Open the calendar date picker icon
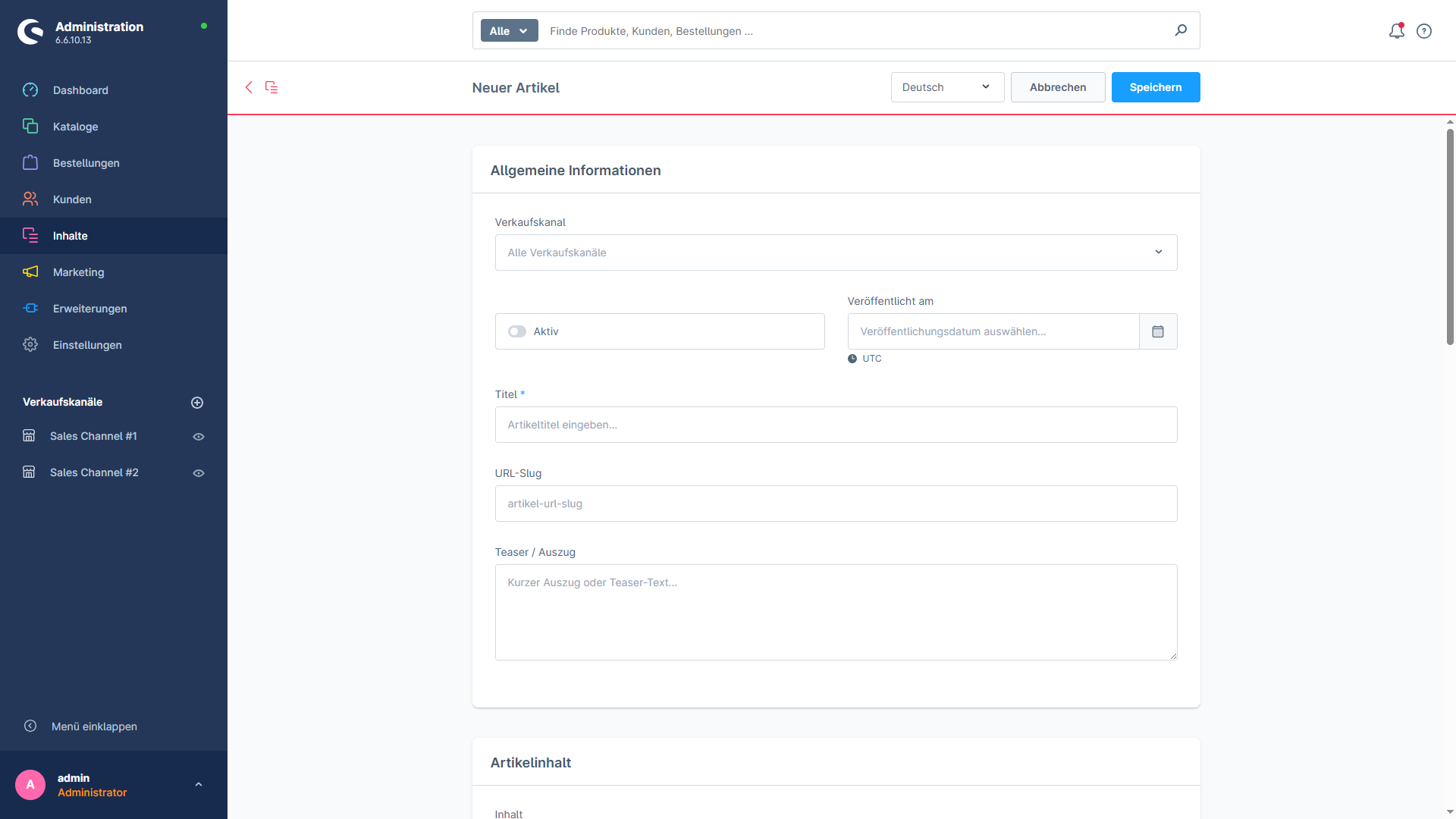Viewport: 1456px width, 819px height. coord(1158,331)
